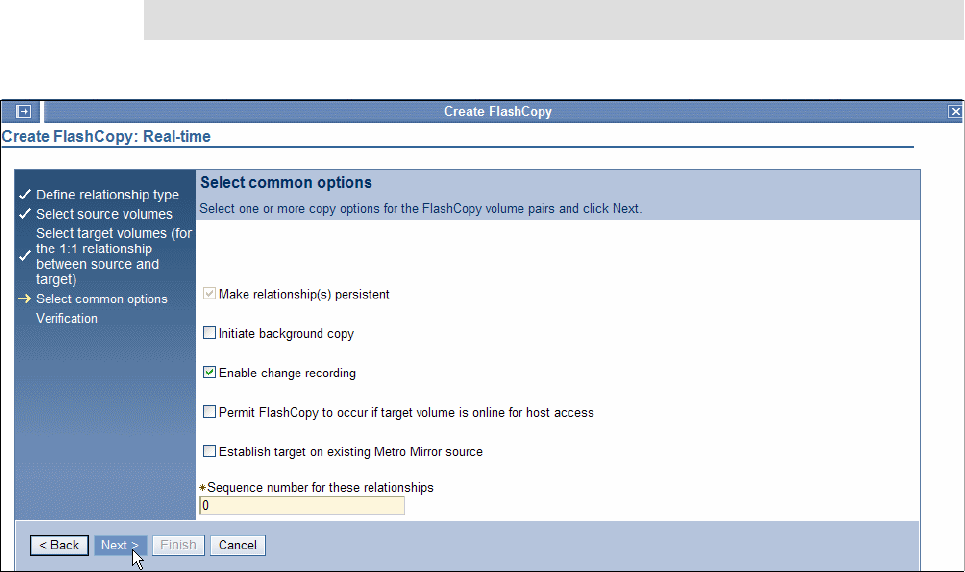Enable the Initiate background copy checkbox
Viewport: 965px width, 572px height.
pyautogui.click(x=209, y=333)
